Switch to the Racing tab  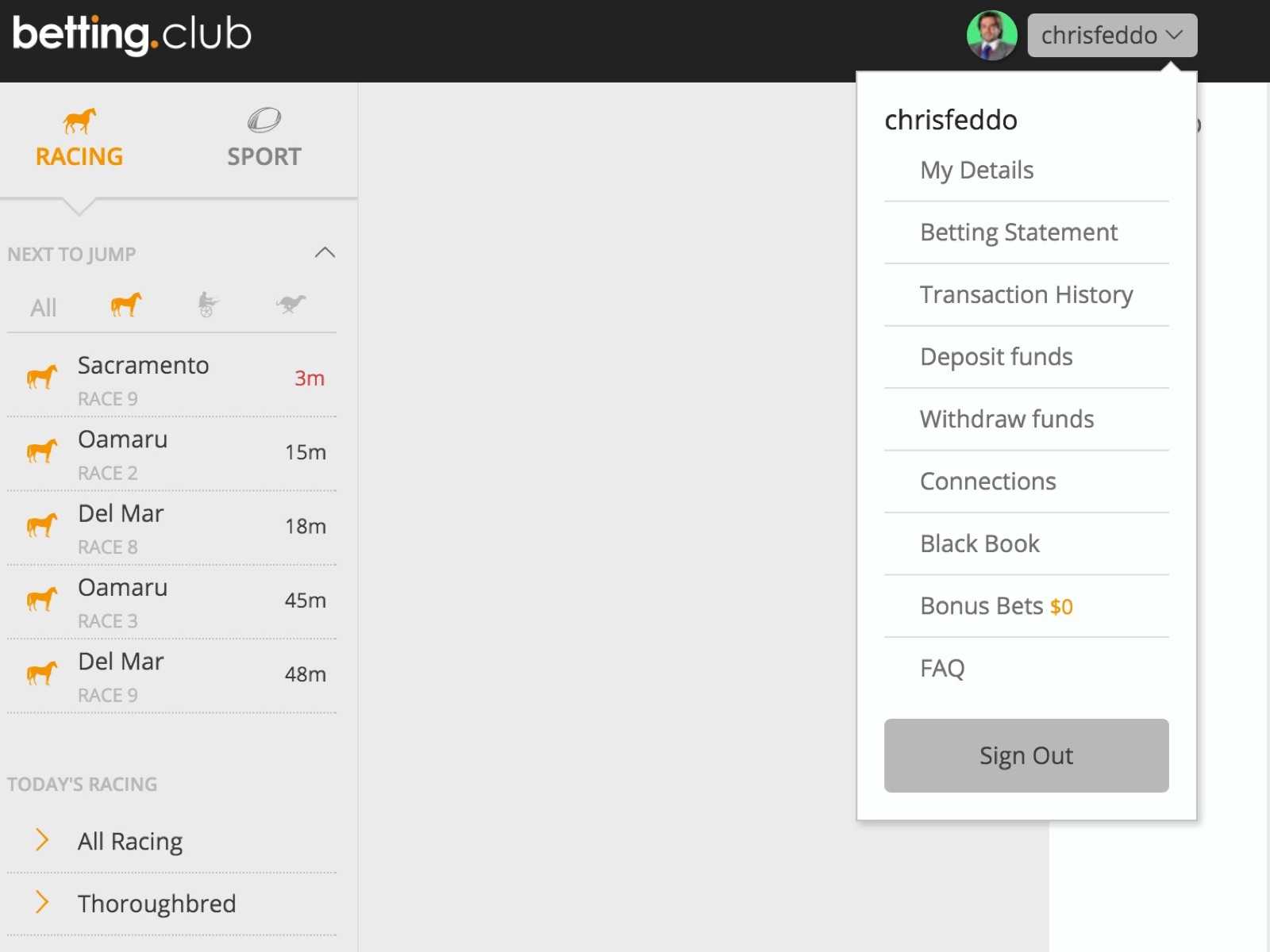click(x=79, y=140)
